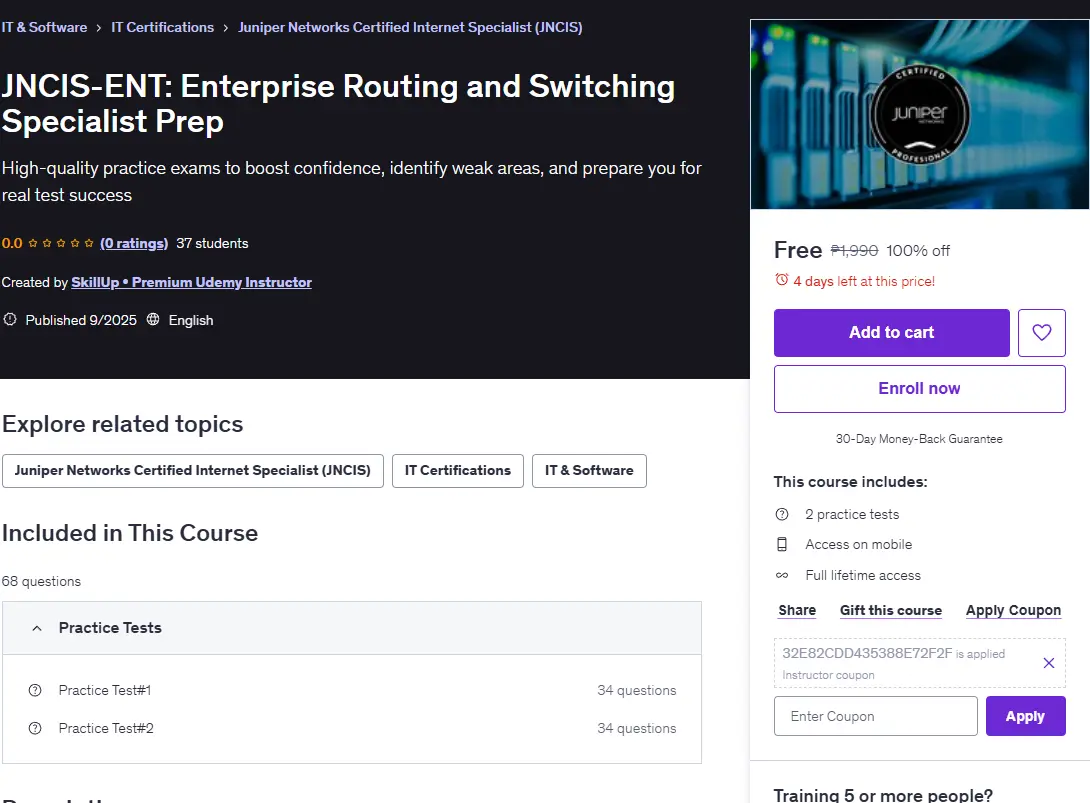Select Juniper Networks Certified Internet Specialist topic
This screenshot has height=803, width=1090.
coord(193,471)
